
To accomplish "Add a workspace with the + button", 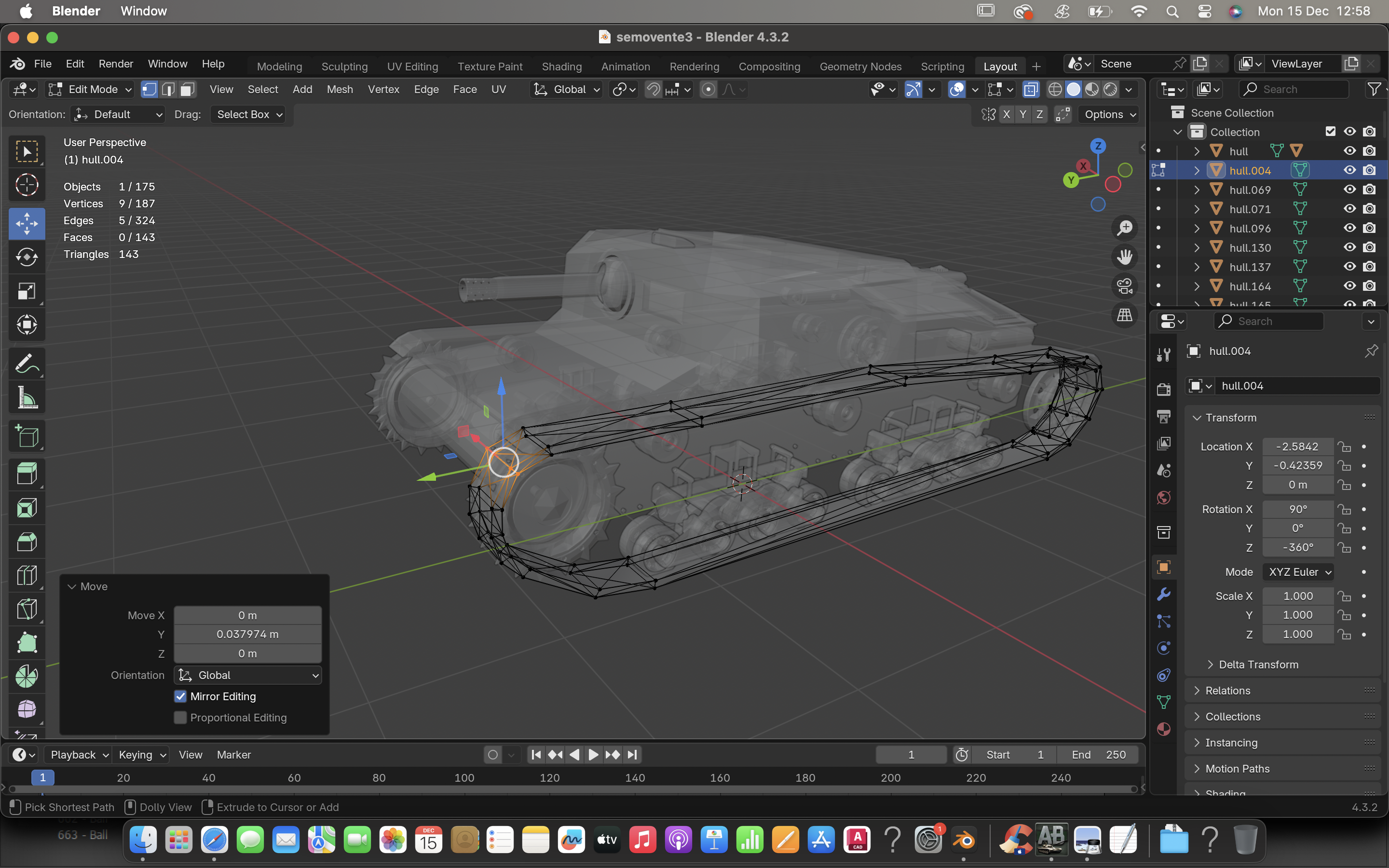I will pos(1036,66).
